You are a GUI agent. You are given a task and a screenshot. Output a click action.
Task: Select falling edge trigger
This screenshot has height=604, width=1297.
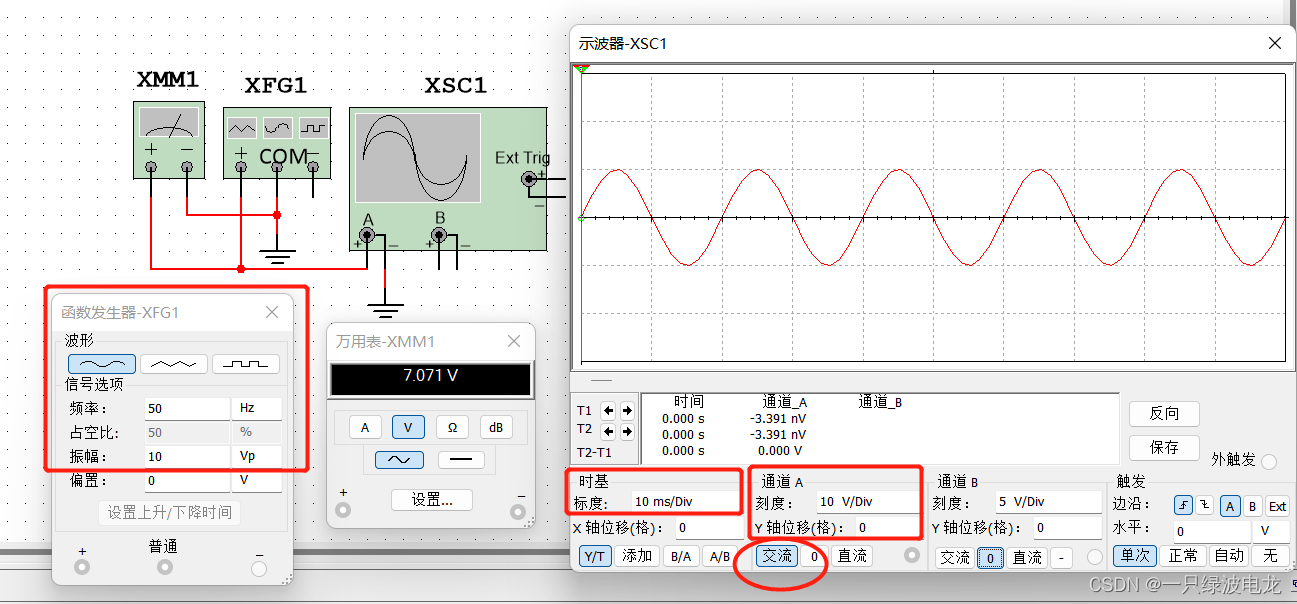pos(1204,505)
